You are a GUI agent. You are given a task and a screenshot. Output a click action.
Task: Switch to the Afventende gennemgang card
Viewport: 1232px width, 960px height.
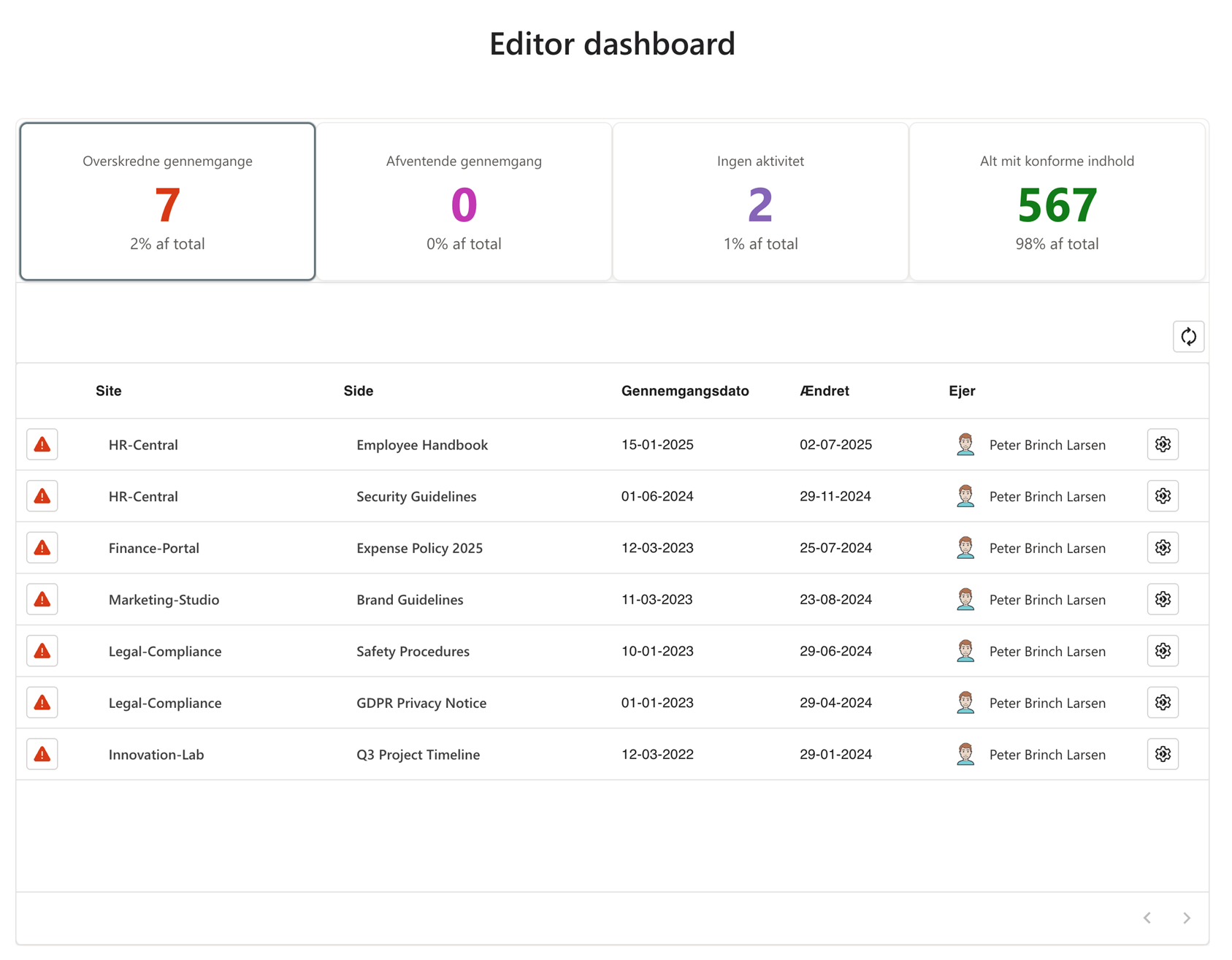point(464,201)
